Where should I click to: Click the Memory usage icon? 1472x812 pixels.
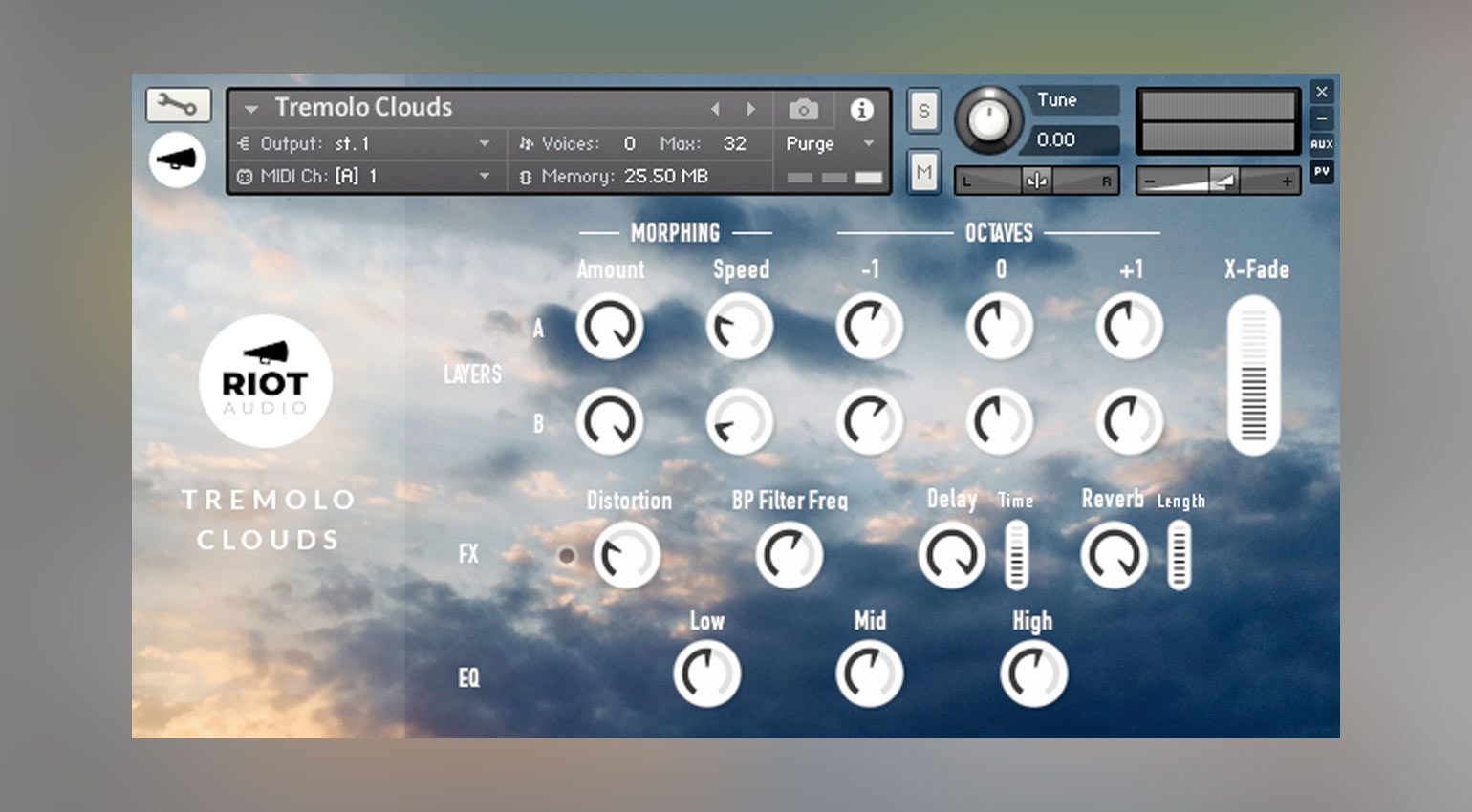point(525,177)
